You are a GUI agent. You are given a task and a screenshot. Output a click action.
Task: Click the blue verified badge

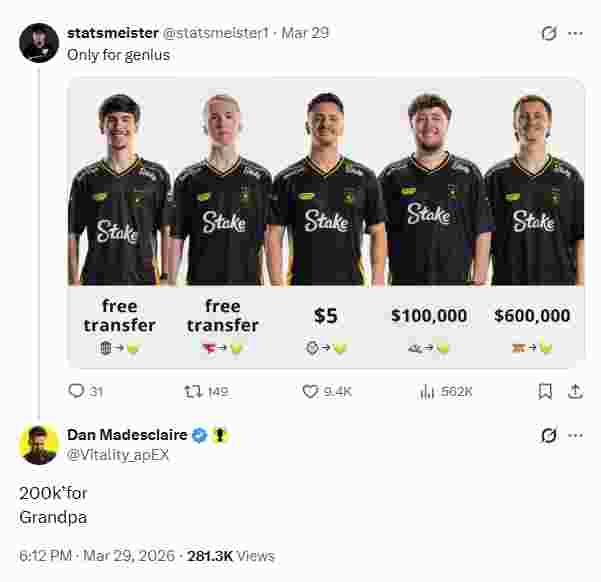pos(199,435)
